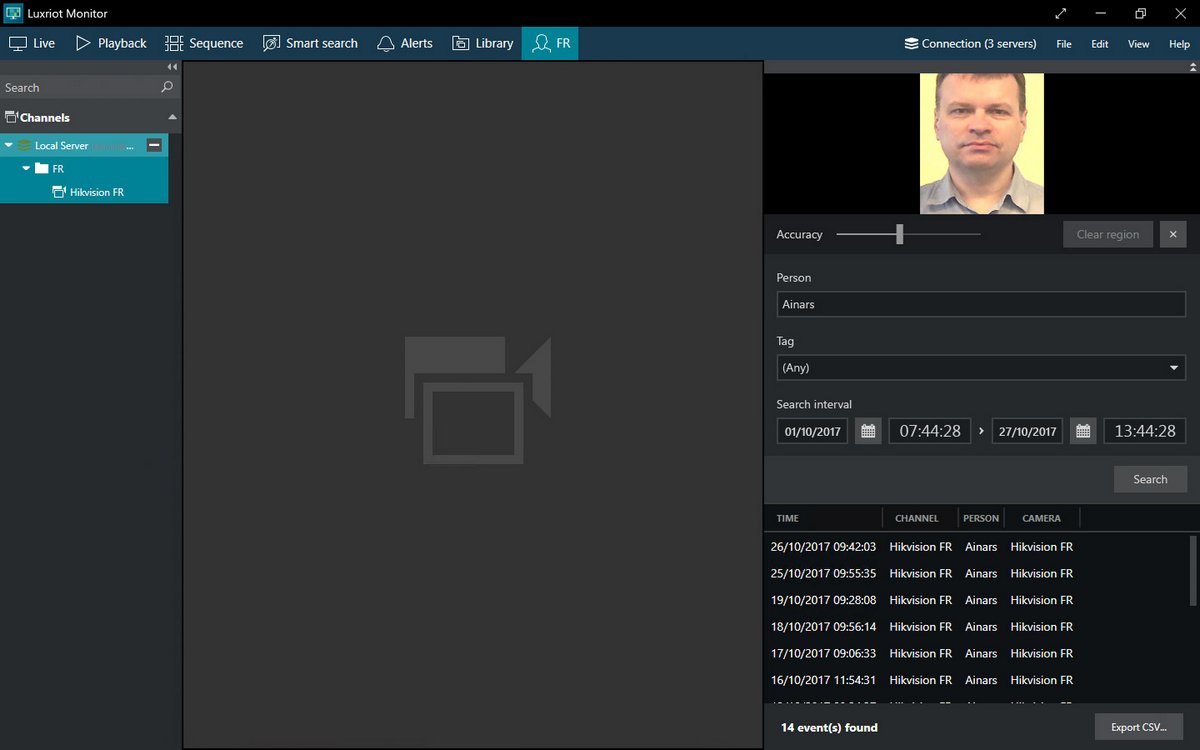Toggle the Local Server selection box
The height and width of the screenshot is (750, 1200).
coord(154,145)
